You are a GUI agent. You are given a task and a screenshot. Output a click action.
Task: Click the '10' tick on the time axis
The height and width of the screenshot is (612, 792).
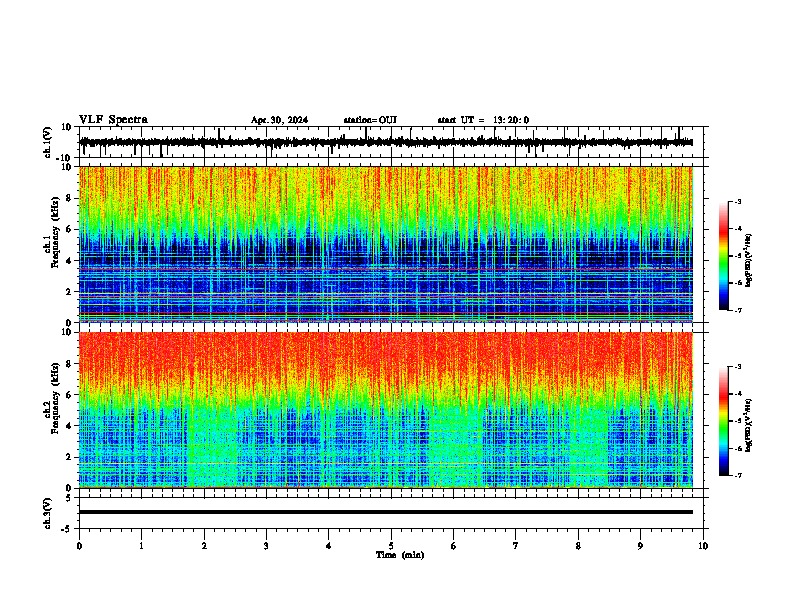pyautogui.click(x=703, y=546)
